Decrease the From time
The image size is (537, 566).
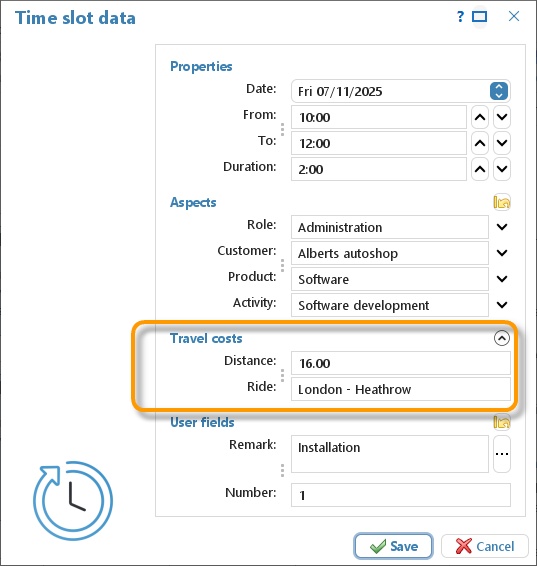(502, 117)
